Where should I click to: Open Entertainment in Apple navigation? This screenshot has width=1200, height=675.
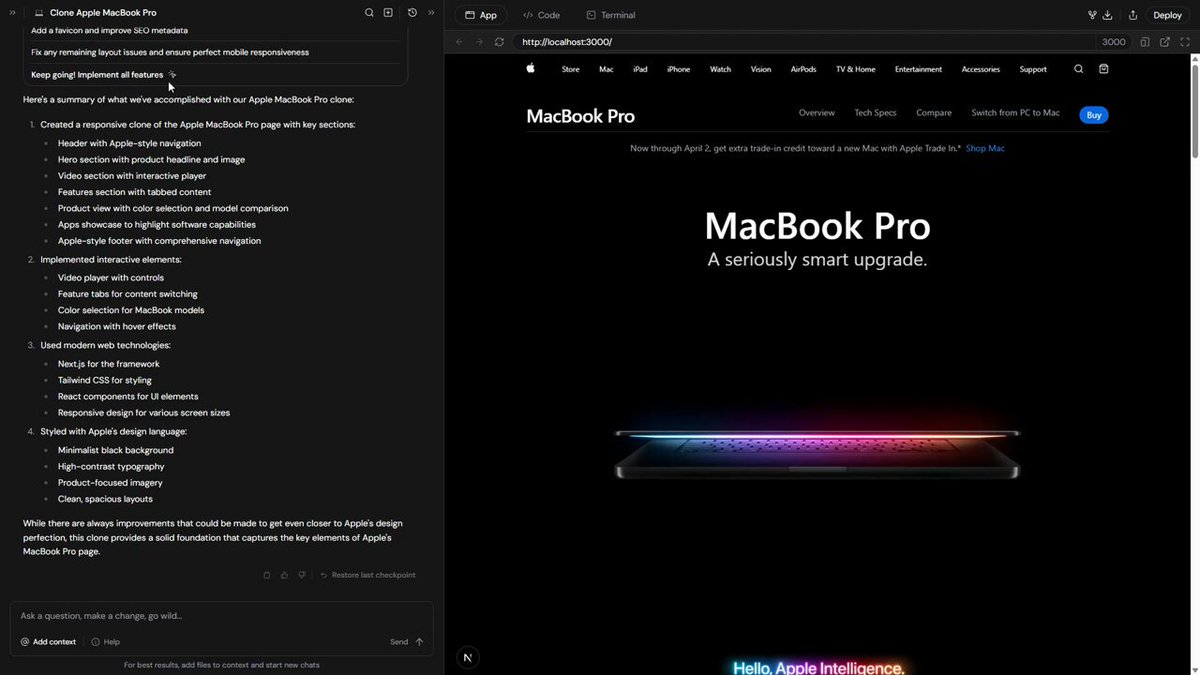pyautogui.click(x=918, y=70)
